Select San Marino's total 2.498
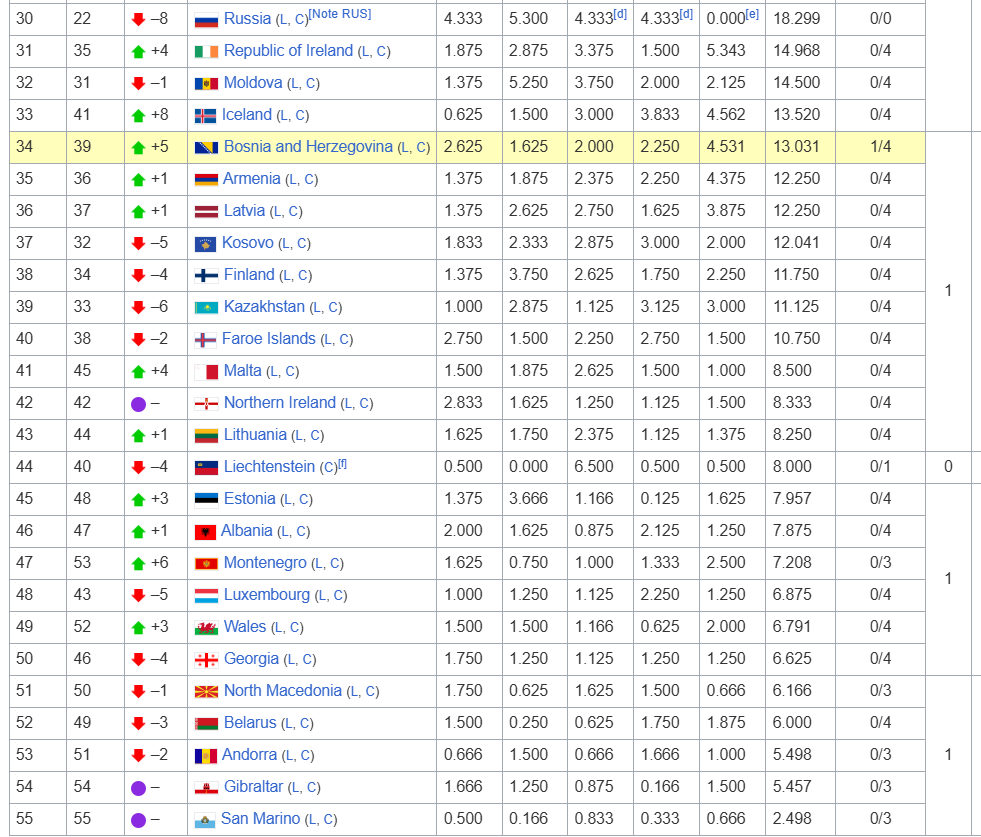The width and height of the screenshot is (981, 837). 791,818
